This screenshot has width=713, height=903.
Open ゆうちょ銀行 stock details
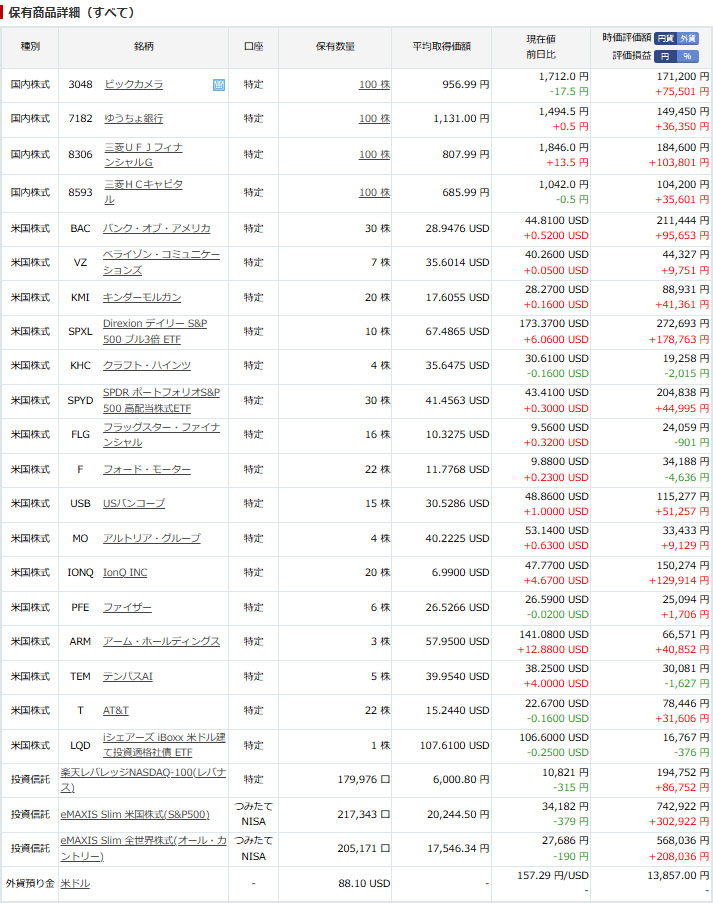133,119
